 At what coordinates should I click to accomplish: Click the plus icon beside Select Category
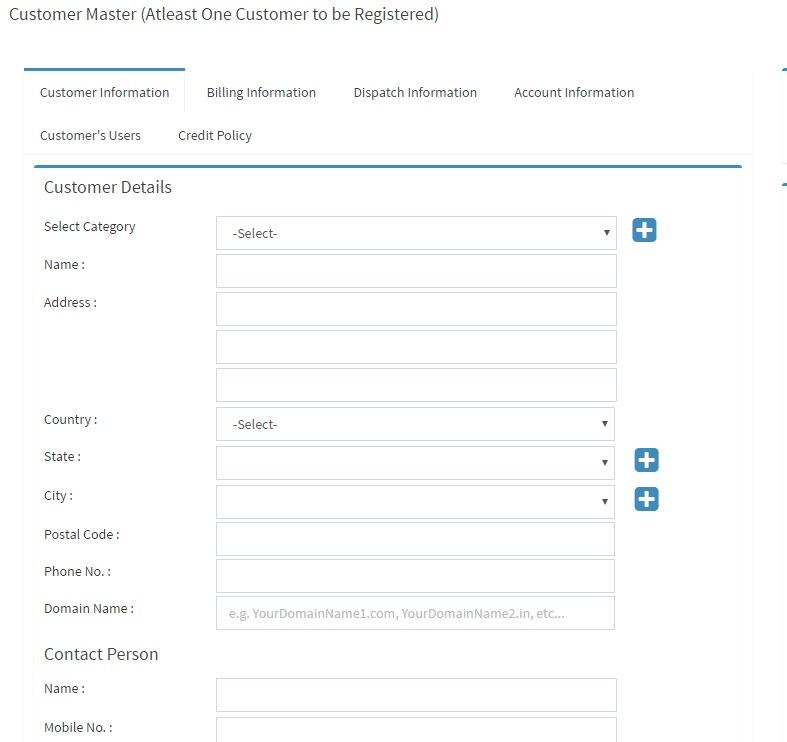644,230
